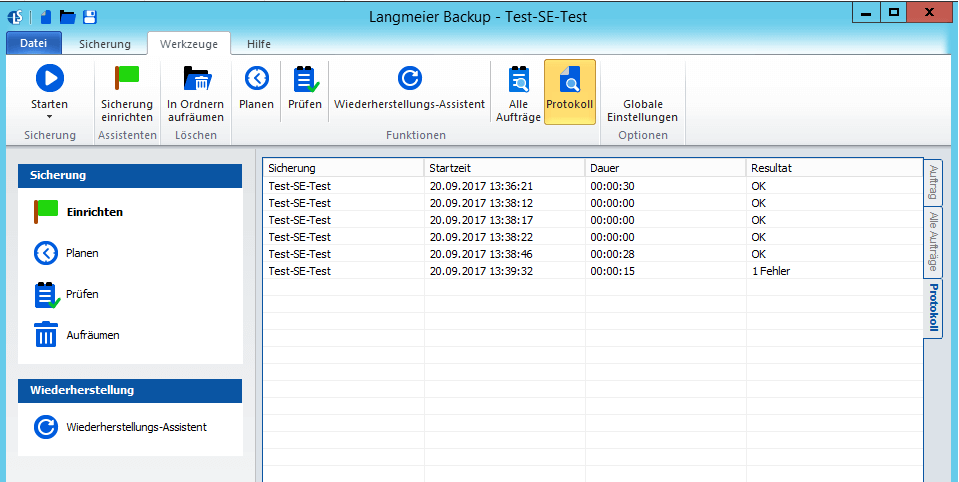959x482 pixels.
Task: Click the Einrichten label in sidebar
Action: tap(95, 212)
